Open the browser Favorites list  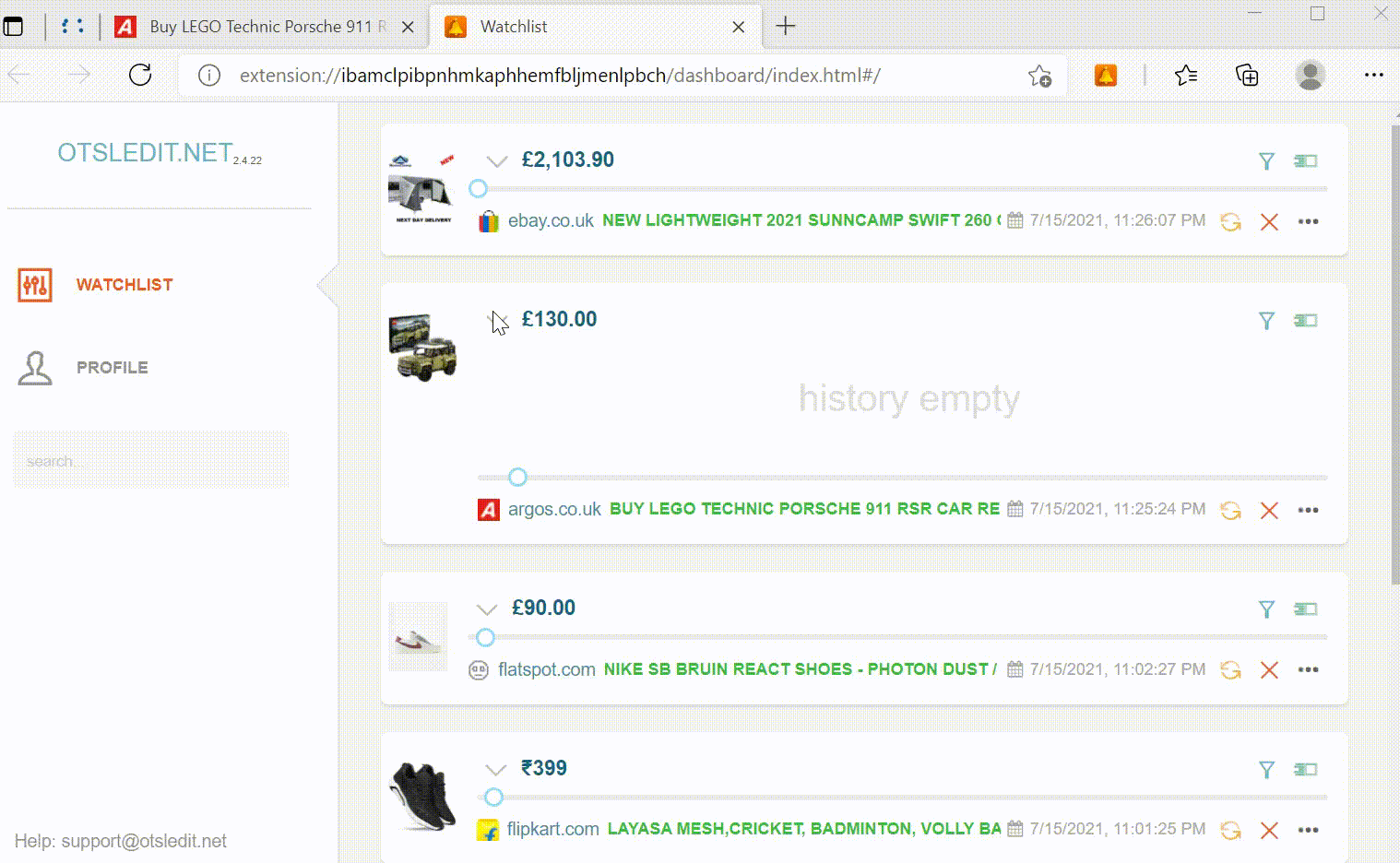point(1186,76)
